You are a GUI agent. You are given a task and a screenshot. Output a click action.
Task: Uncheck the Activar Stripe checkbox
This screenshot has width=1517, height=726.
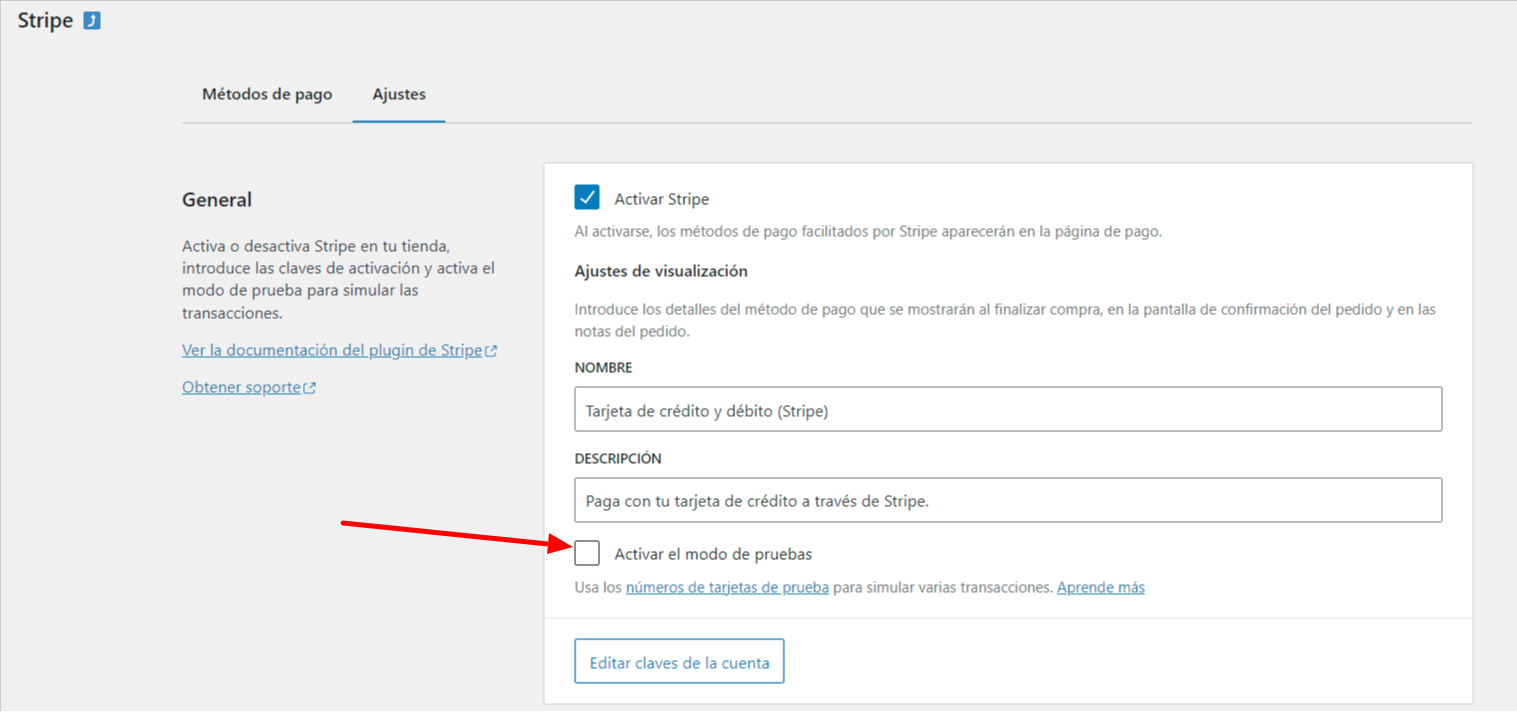[587, 198]
